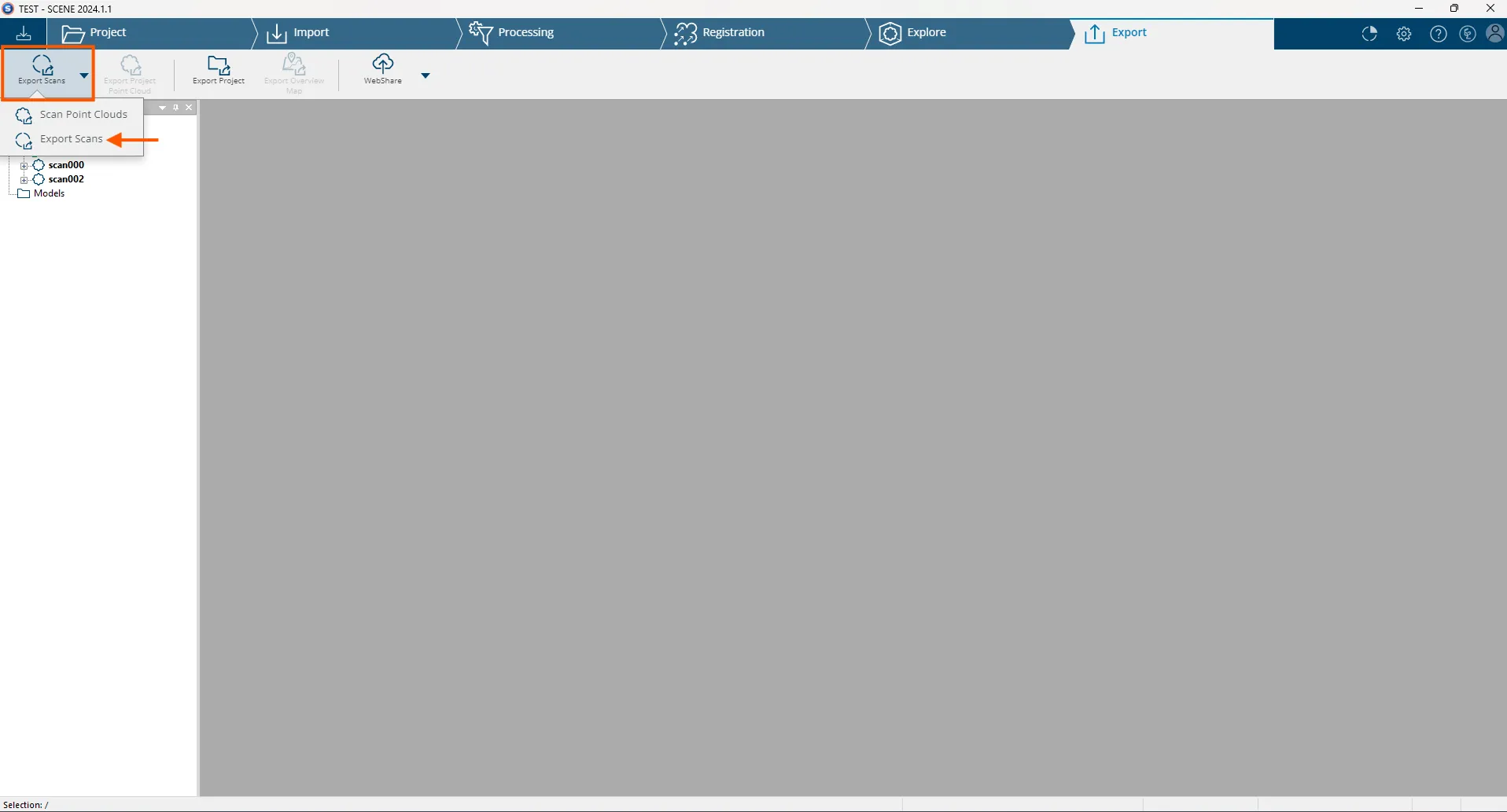Open the help question mark icon
Screen dimensions: 1507x812
click(x=1438, y=34)
